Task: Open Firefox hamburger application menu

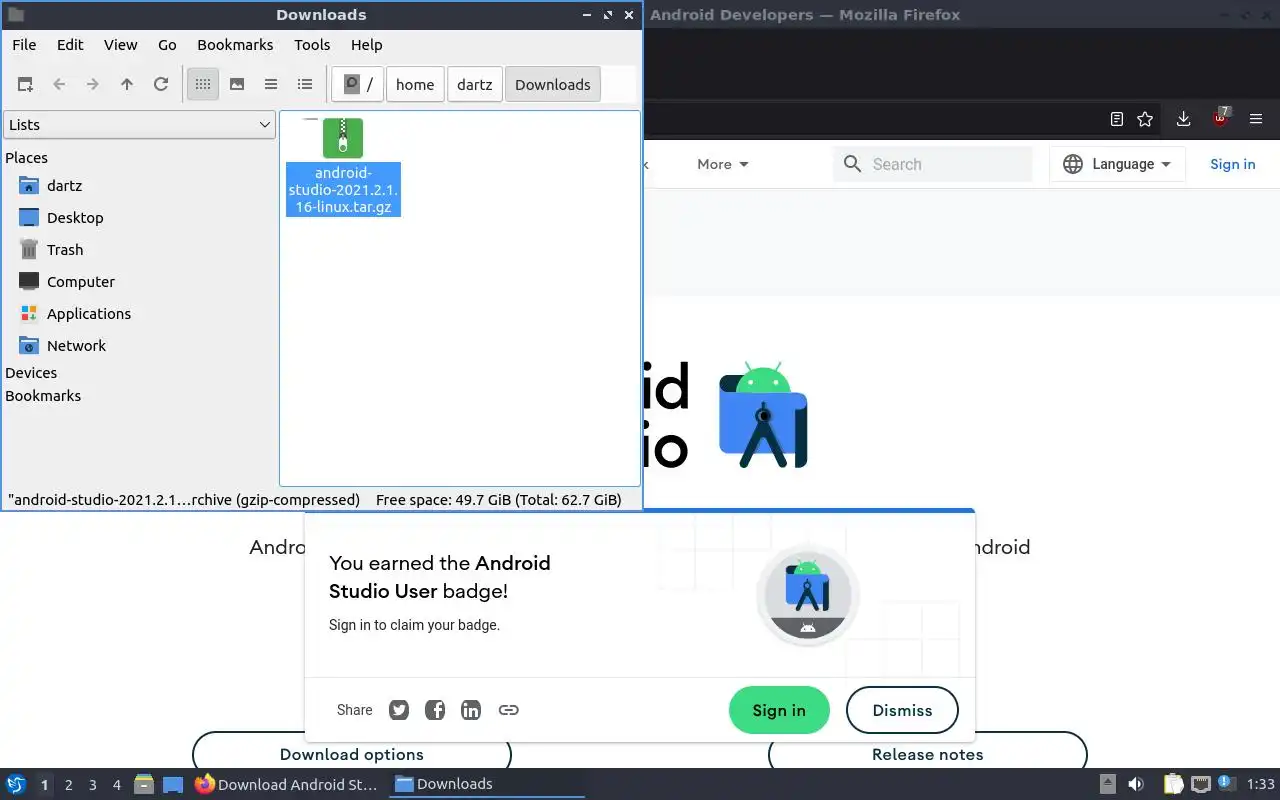Action: click(x=1255, y=119)
